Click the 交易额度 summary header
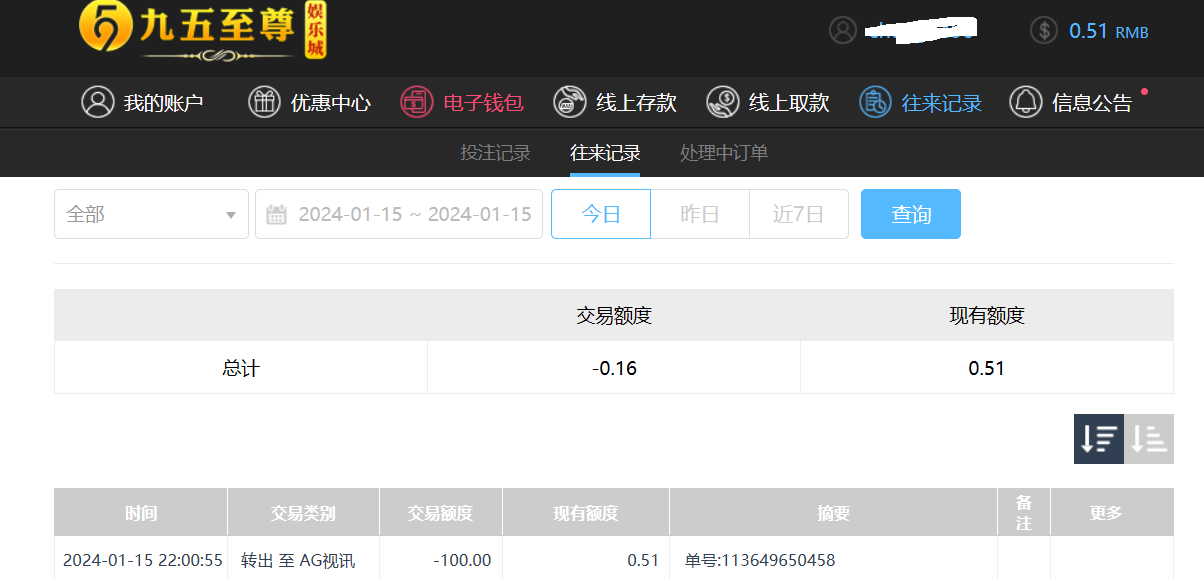 click(x=614, y=316)
